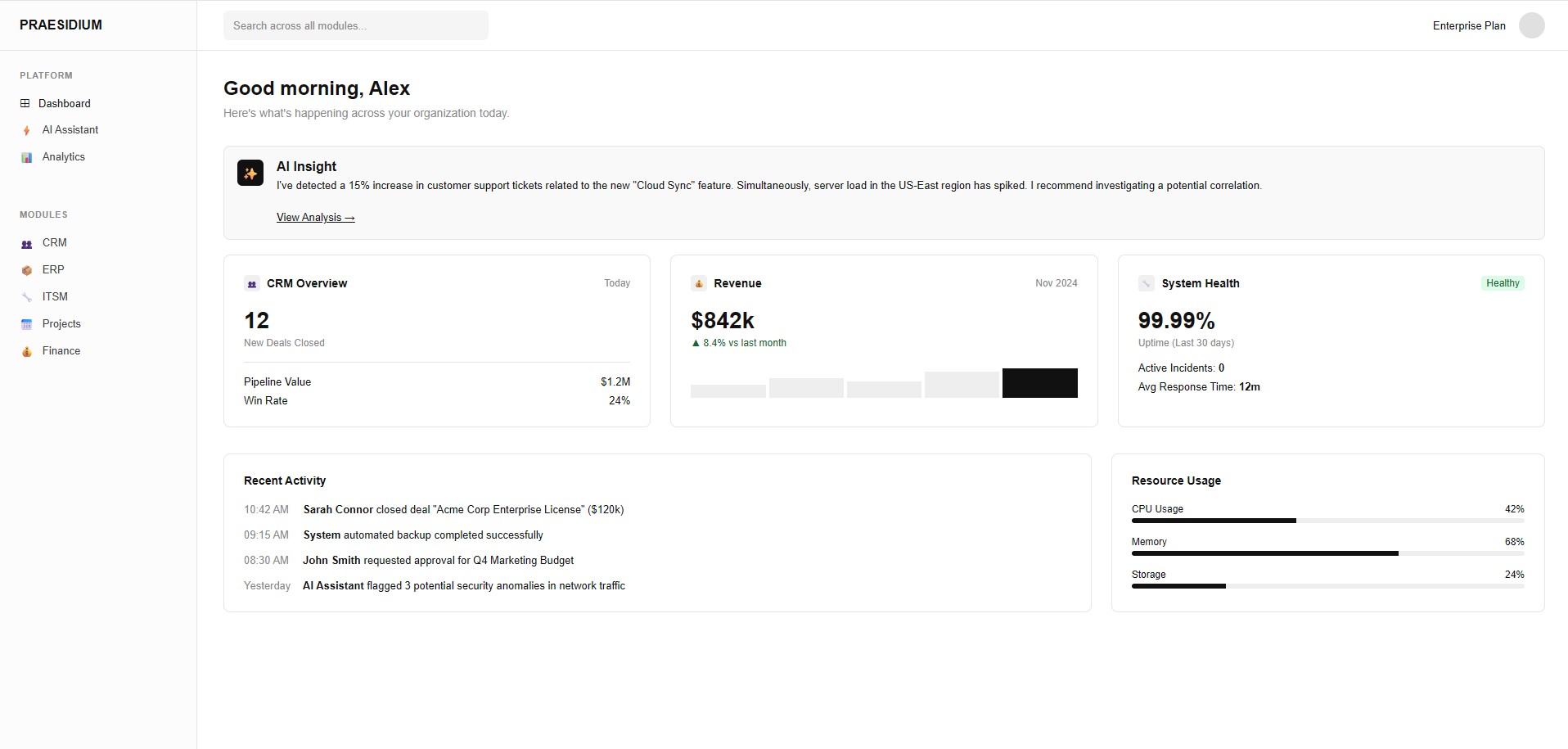
Task: Click the Analytics bar chart icon
Action: point(26,157)
